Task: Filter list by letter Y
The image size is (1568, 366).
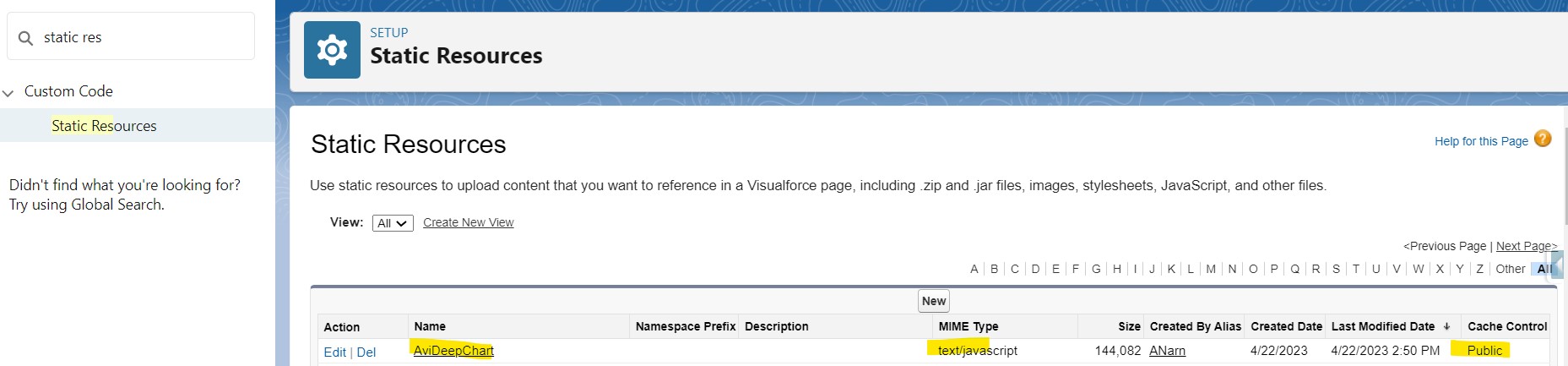Action: (1460, 269)
